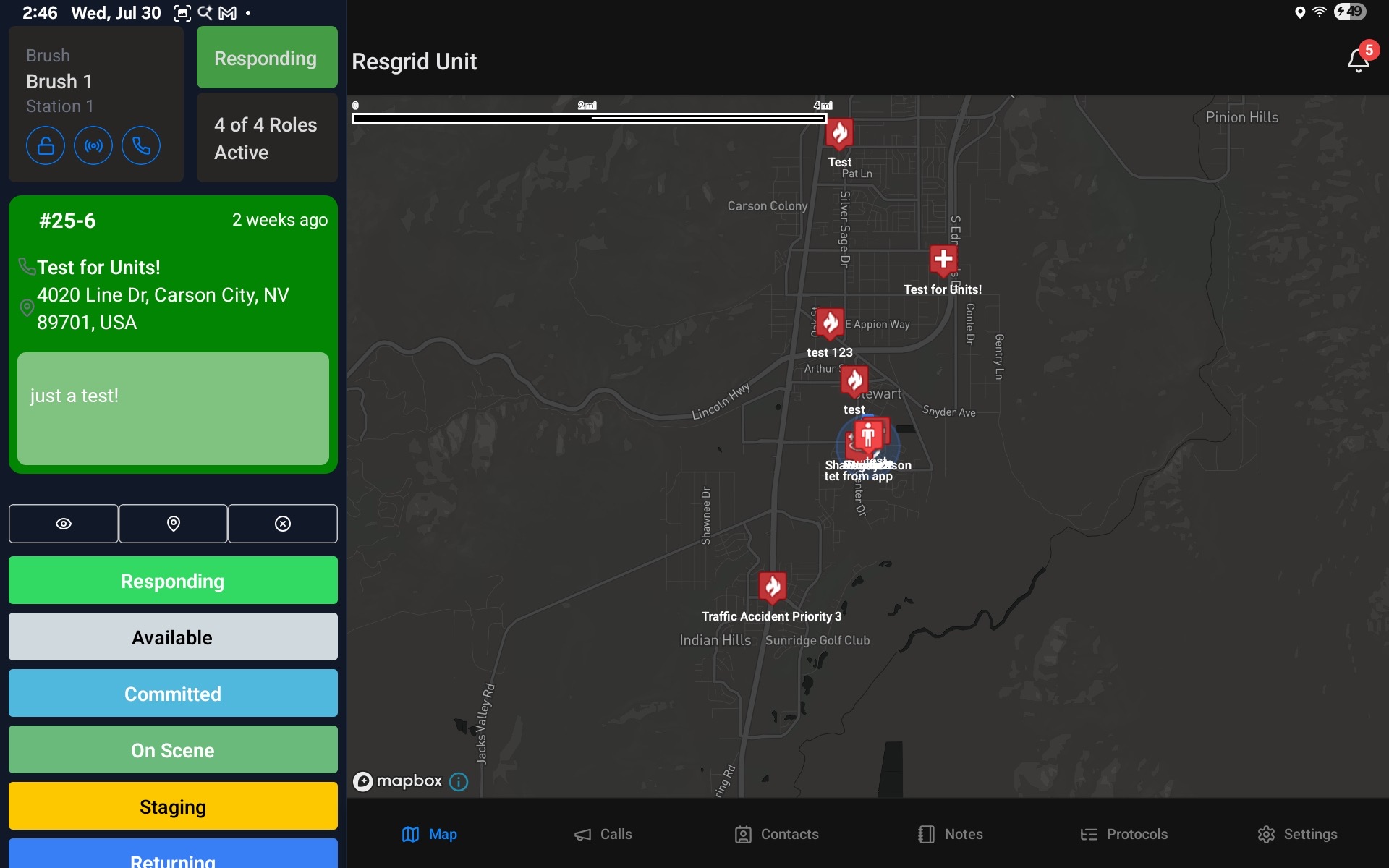The image size is (1389, 868).
Task: Select the 'test 123' fire marker
Action: point(830,323)
